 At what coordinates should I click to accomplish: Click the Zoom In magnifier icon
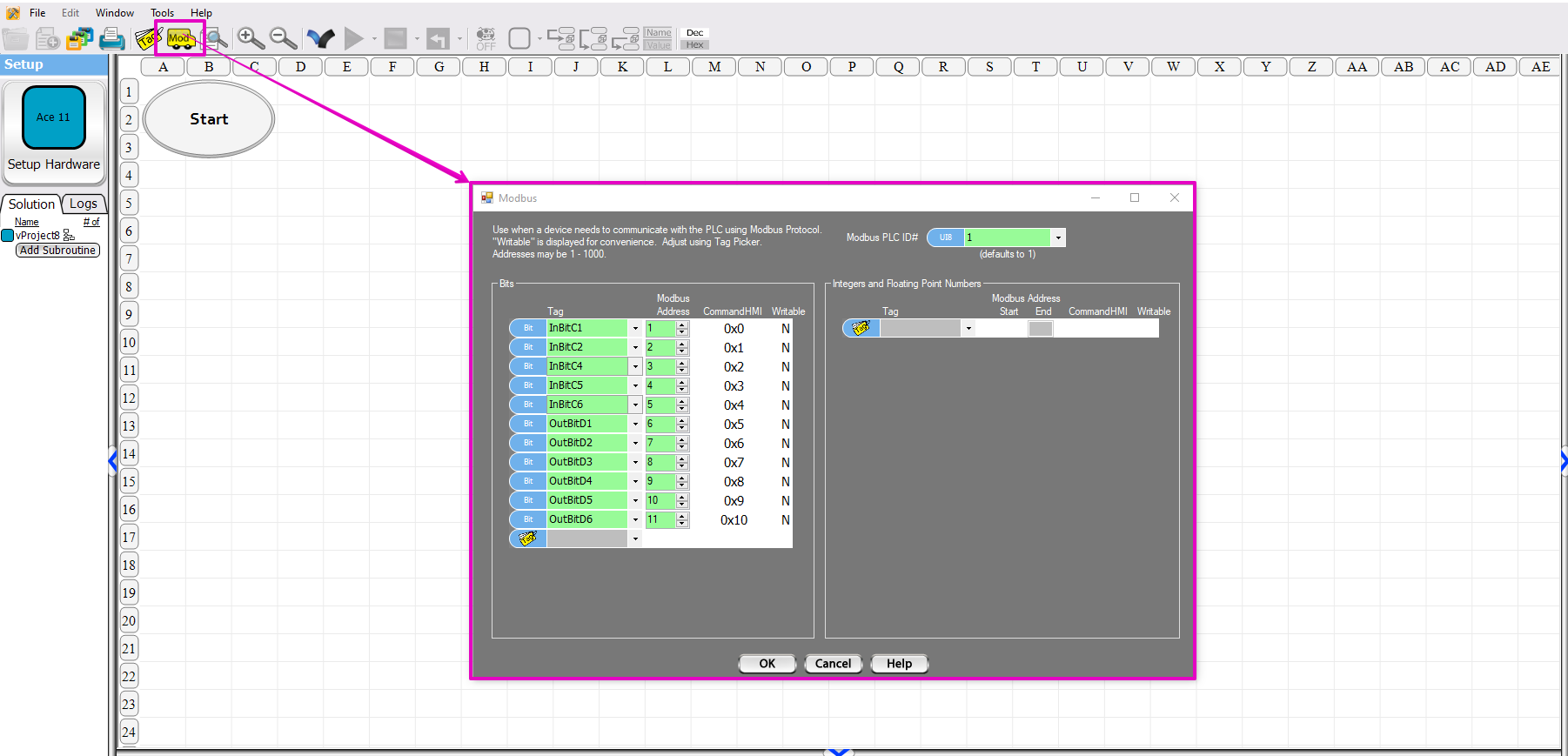pyautogui.click(x=251, y=38)
